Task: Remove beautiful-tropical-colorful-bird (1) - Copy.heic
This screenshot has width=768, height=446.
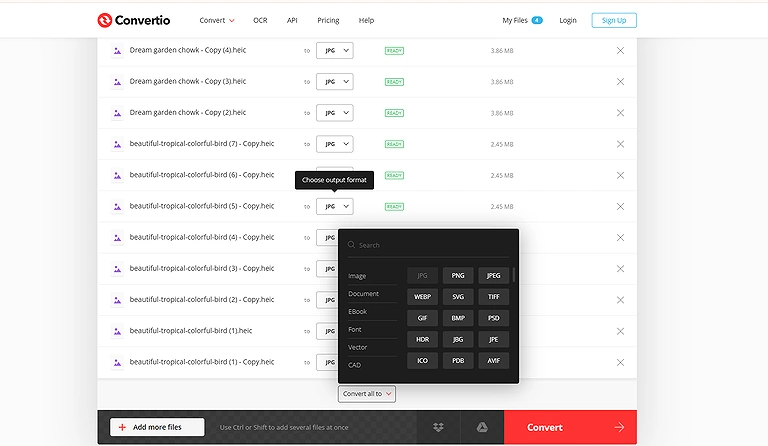Action: click(620, 362)
